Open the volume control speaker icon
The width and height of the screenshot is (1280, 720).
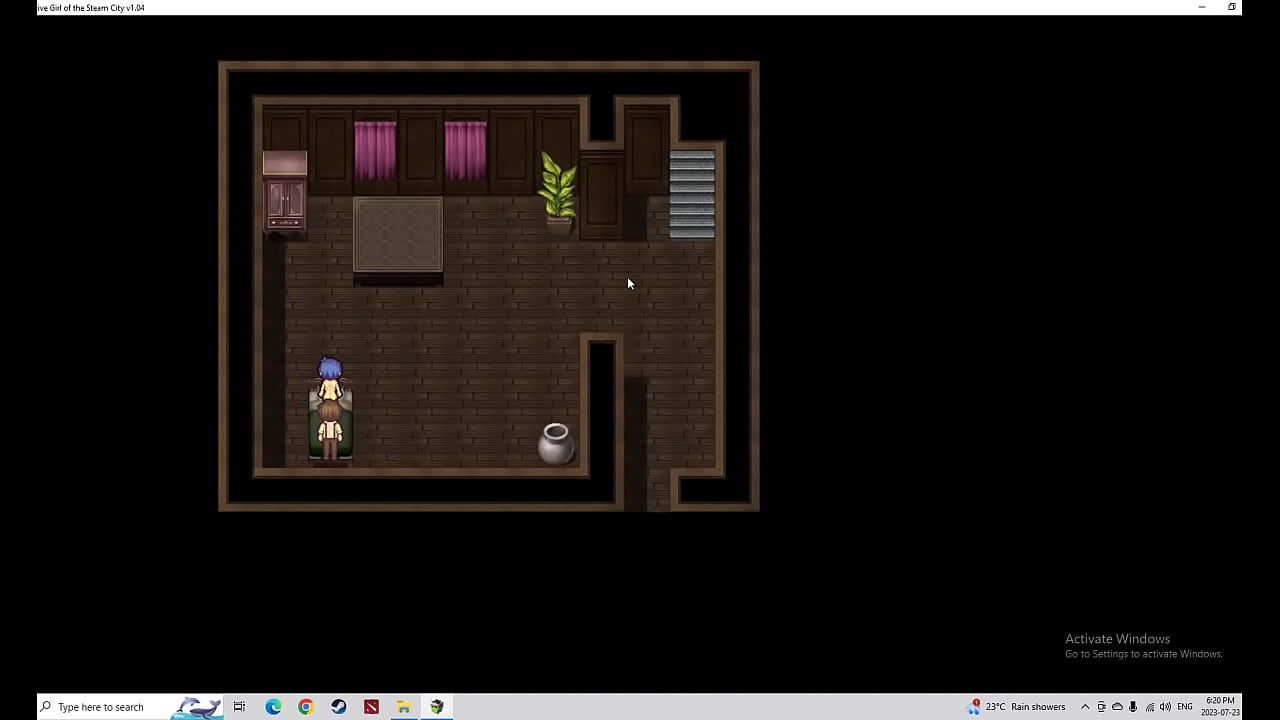point(1165,707)
